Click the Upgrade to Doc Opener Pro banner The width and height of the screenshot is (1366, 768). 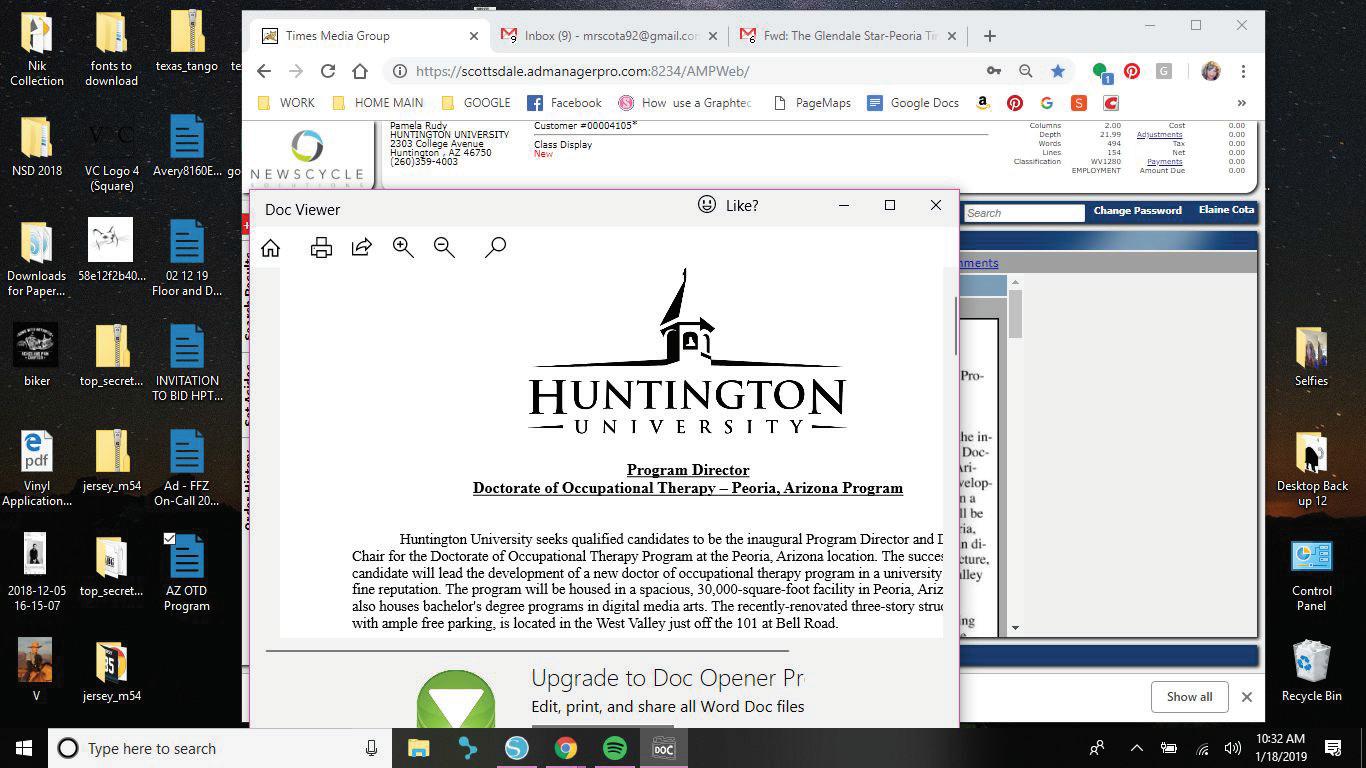tap(610, 691)
